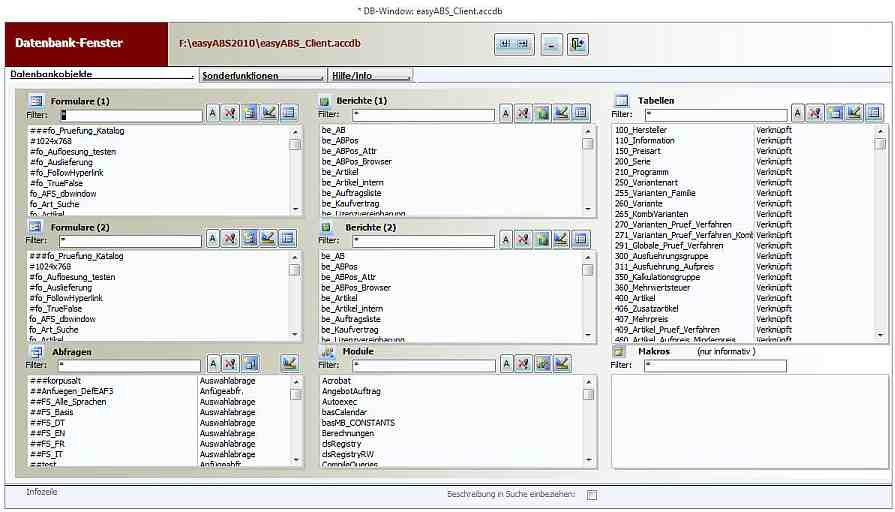
Task: Select '#fo_Auslieferung' in Formulare (1) list
Action: pyautogui.click(x=61, y=162)
